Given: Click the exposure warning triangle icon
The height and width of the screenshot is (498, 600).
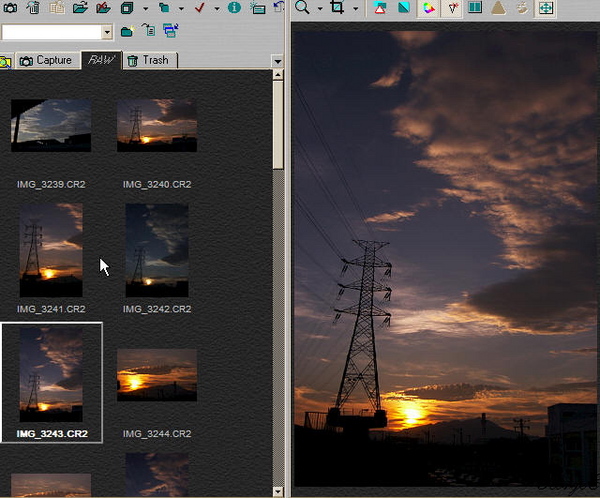Looking at the screenshot, I should [380, 8].
